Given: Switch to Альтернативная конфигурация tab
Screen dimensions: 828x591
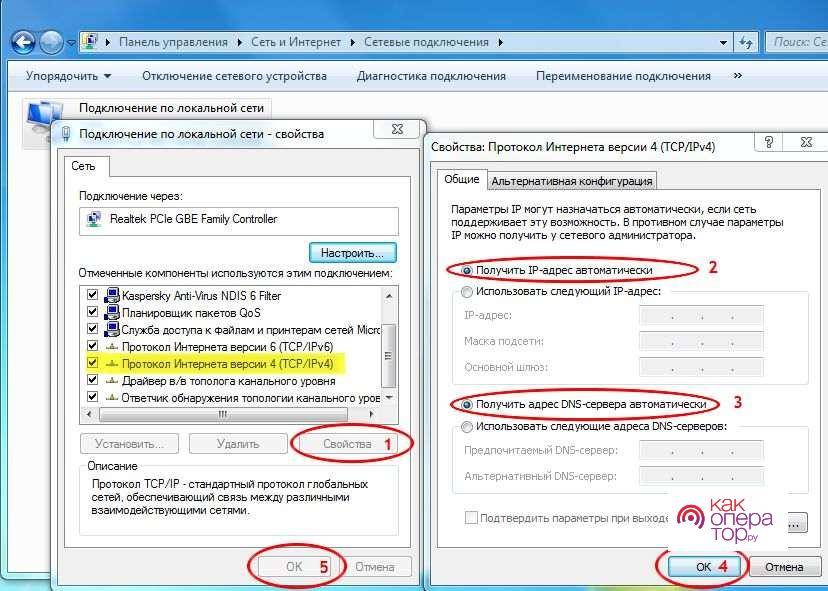Looking at the screenshot, I should pos(572,181).
